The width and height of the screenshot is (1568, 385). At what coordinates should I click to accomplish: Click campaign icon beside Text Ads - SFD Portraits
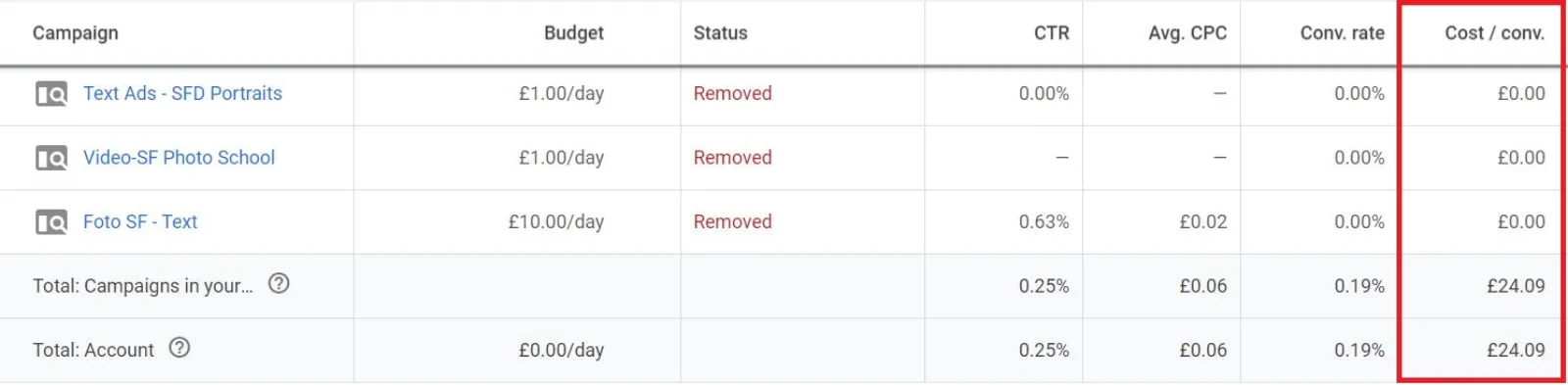tap(51, 94)
